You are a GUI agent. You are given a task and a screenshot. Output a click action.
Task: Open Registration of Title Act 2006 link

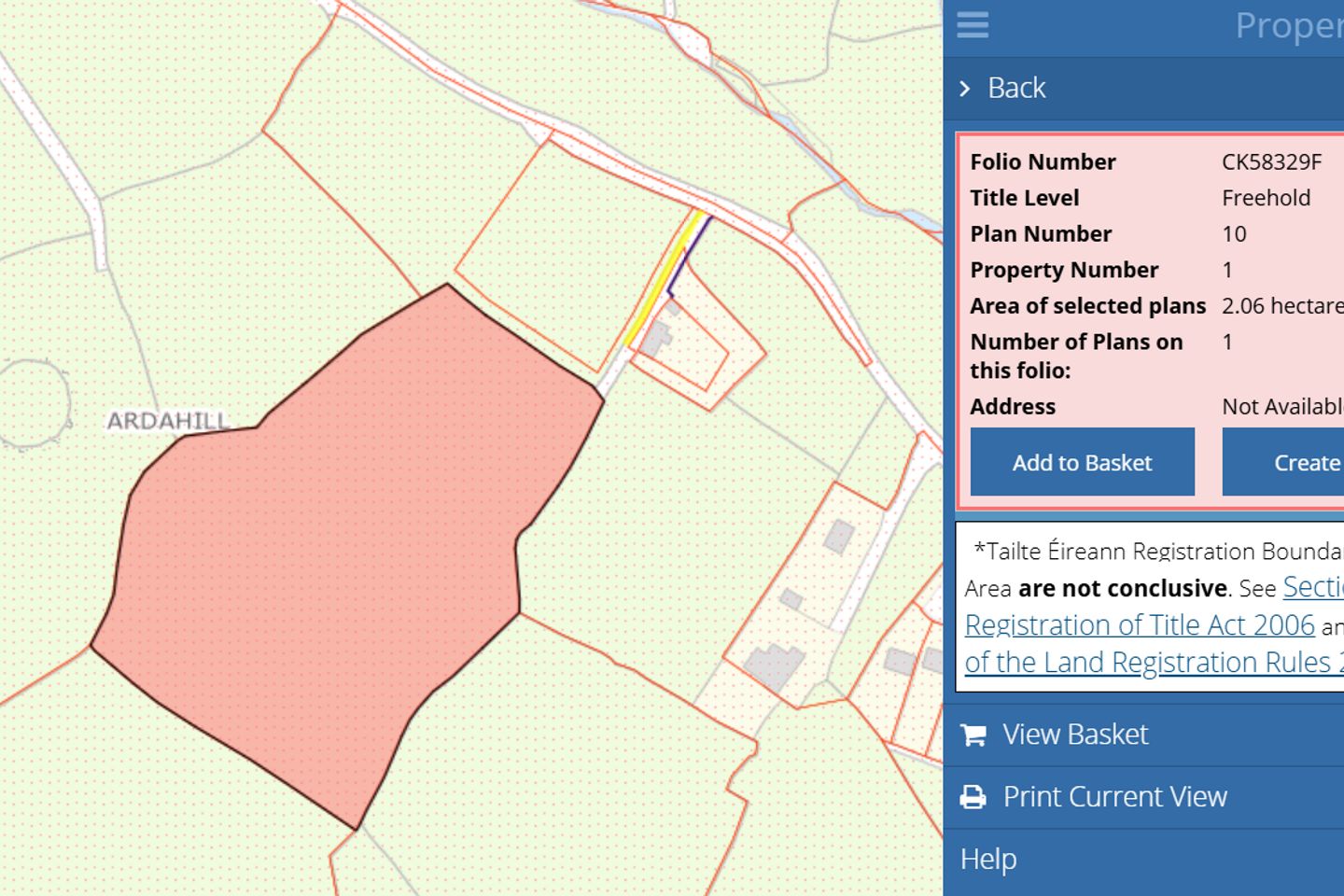click(1139, 625)
